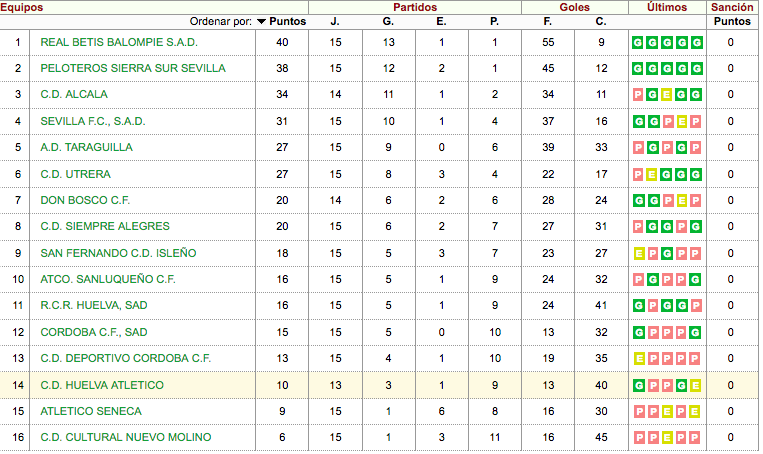The width and height of the screenshot is (763, 454).
Task: Click the sort arrow beside Puntos
Action: coord(261,21)
